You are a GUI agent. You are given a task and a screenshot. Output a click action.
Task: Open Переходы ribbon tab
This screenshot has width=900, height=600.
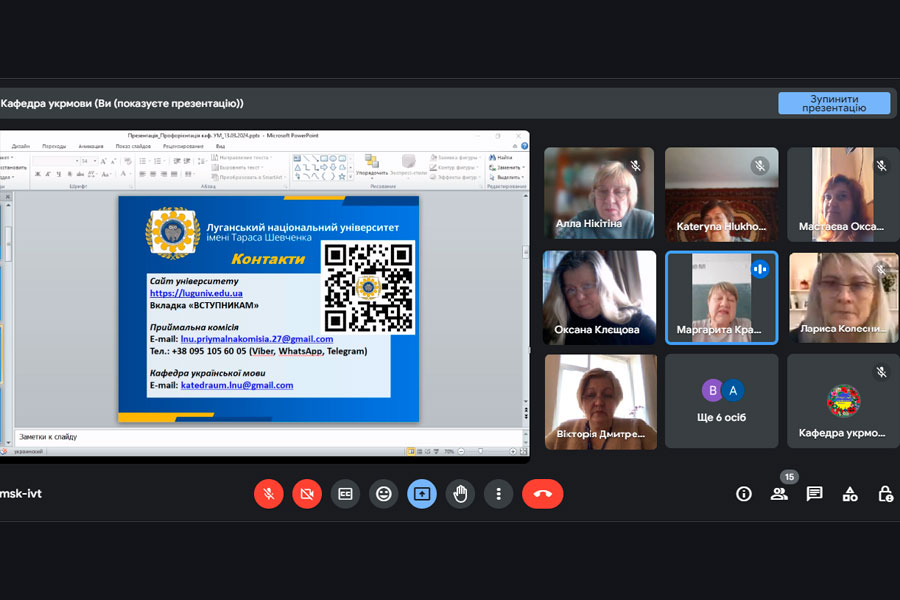click(54, 146)
